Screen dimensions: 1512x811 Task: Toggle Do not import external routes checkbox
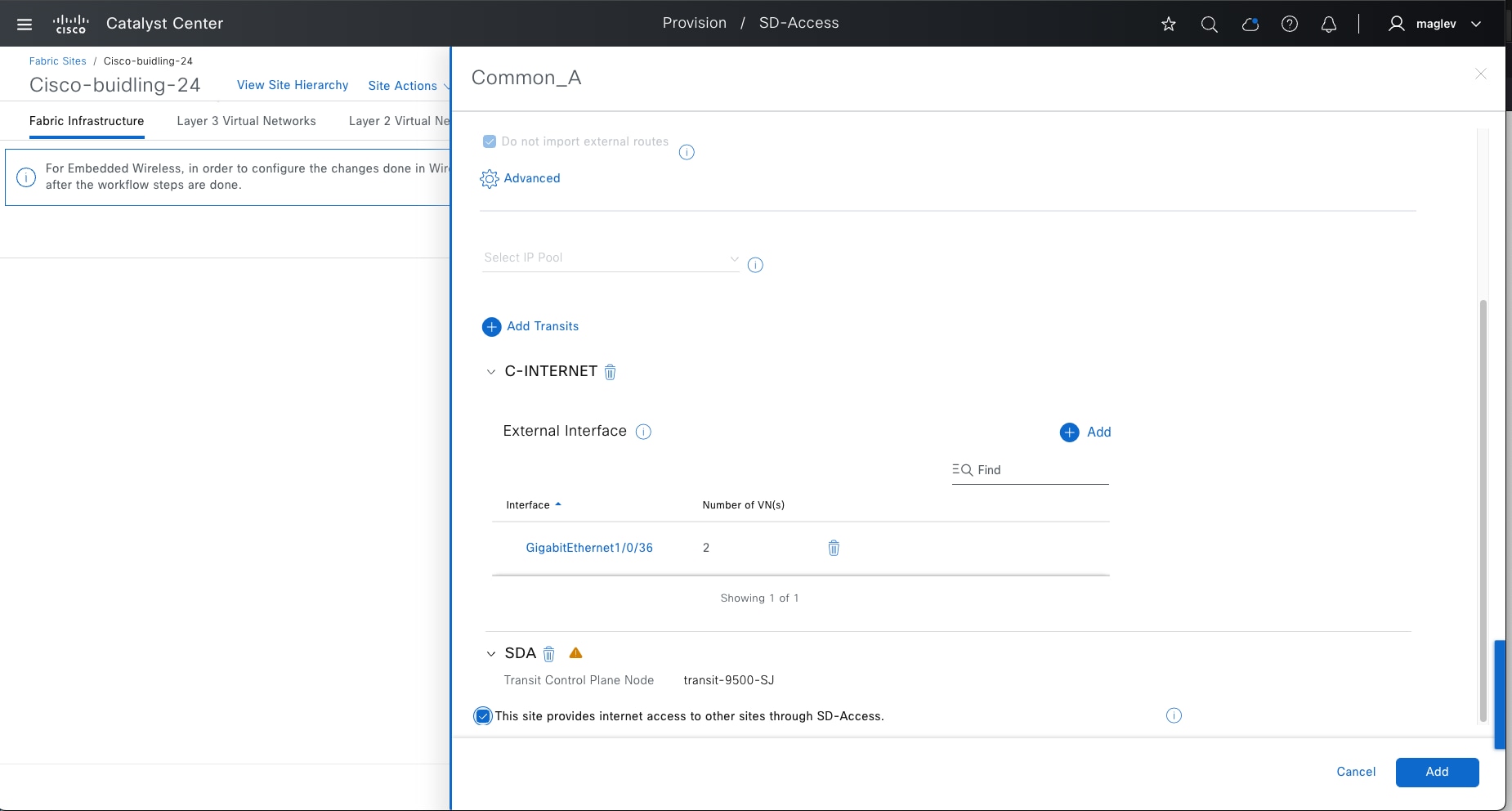(x=490, y=141)
